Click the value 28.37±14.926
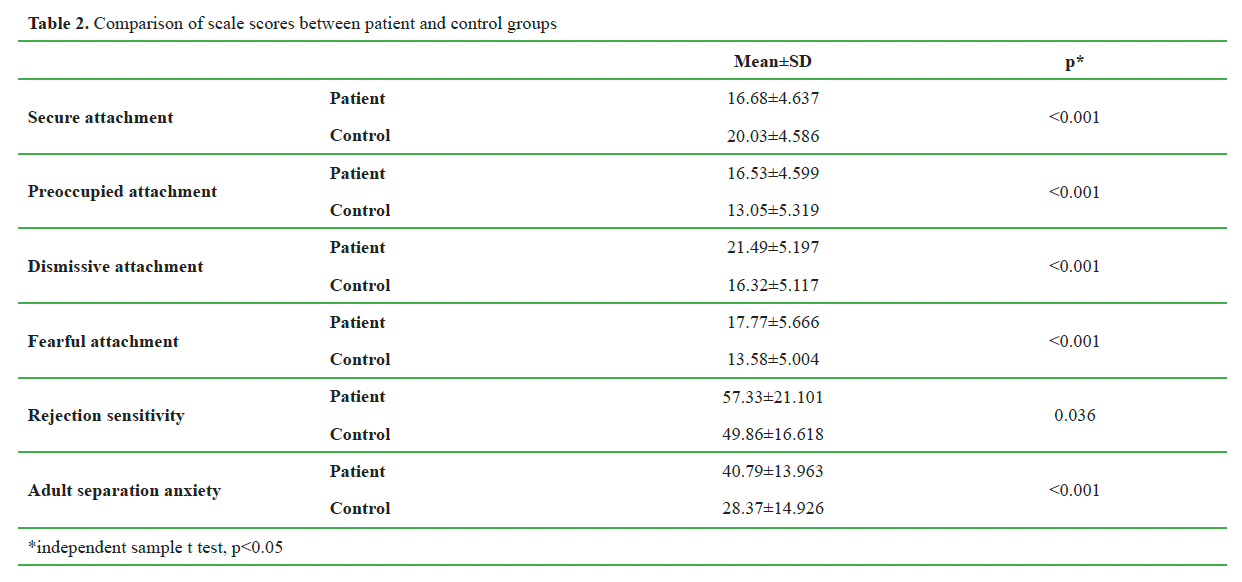 pyautogui.click(x=773, y=508)
